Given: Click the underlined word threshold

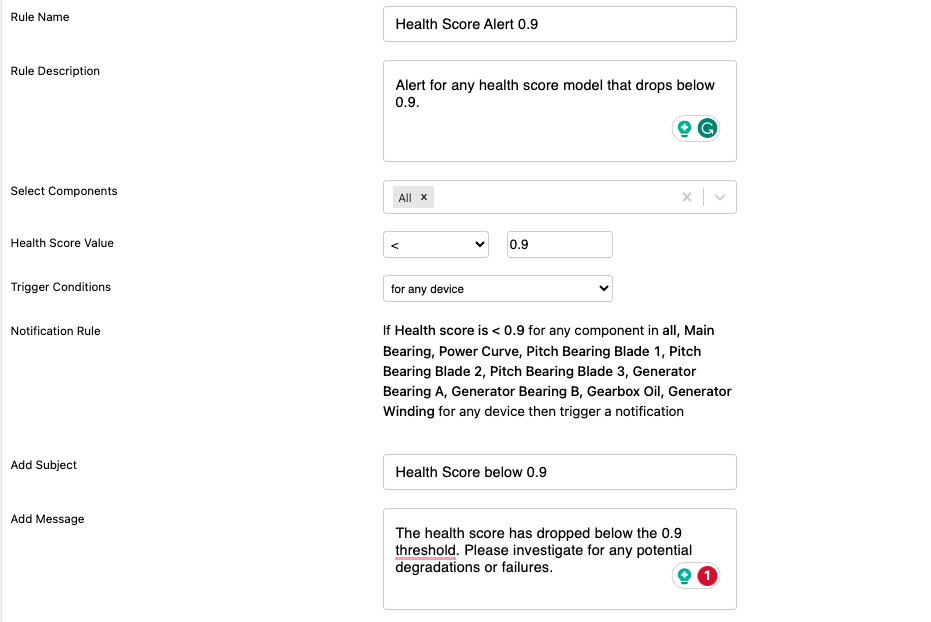Looking at the screenshot, I should click(x=426, y=550).
